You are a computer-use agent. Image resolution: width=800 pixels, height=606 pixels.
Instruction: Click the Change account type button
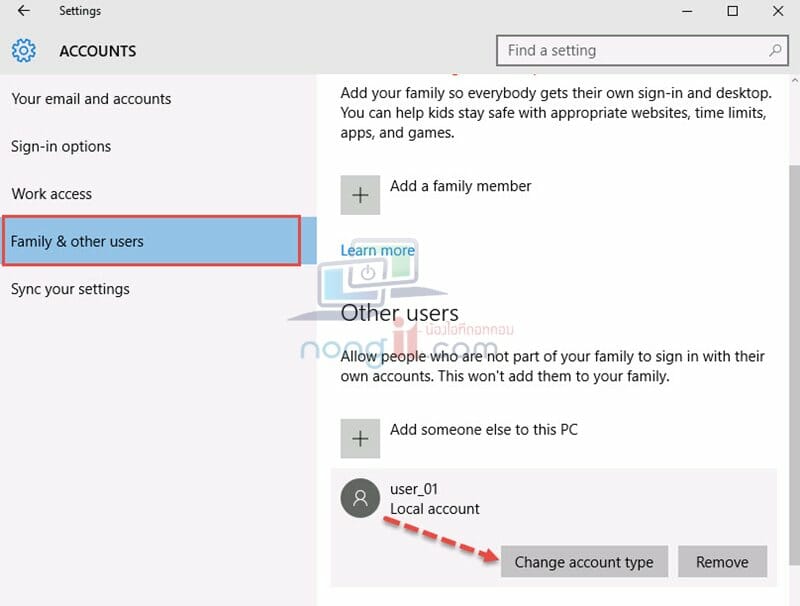pos(584,561)
